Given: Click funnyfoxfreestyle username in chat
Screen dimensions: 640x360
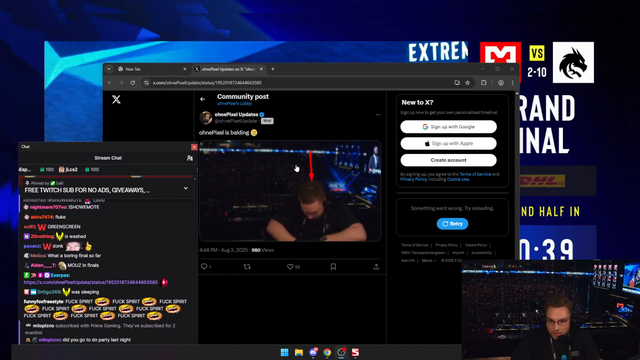Looking at the screenshot, I should 44,302.
